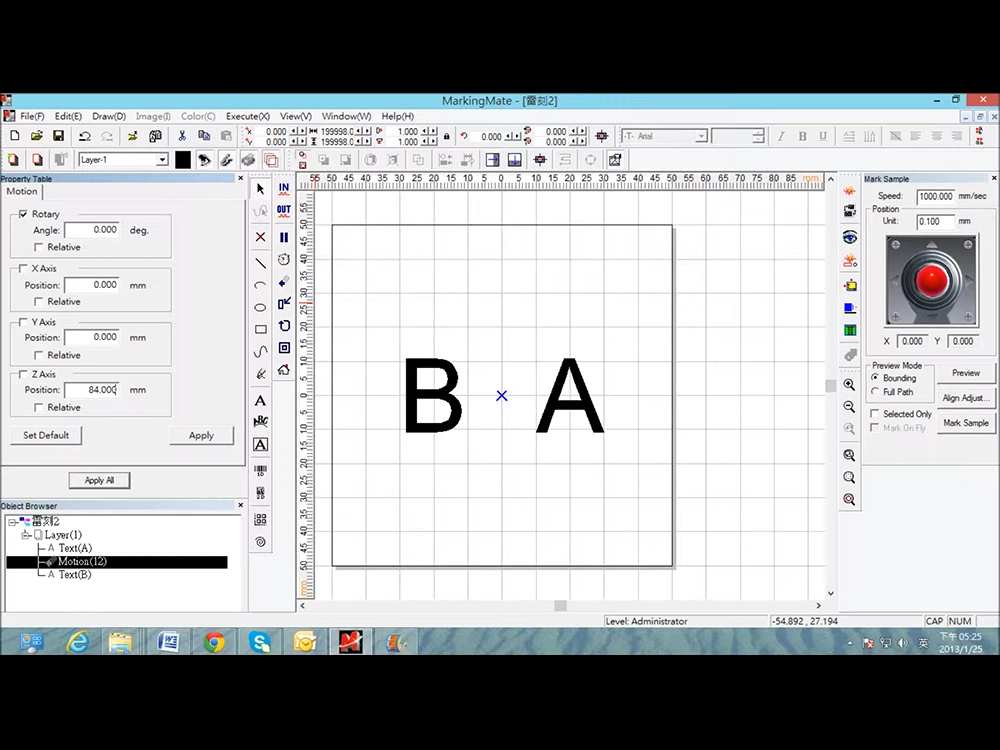Select the Rectangle drawing tool
The image size is (1000, 750).
(260, 329)
